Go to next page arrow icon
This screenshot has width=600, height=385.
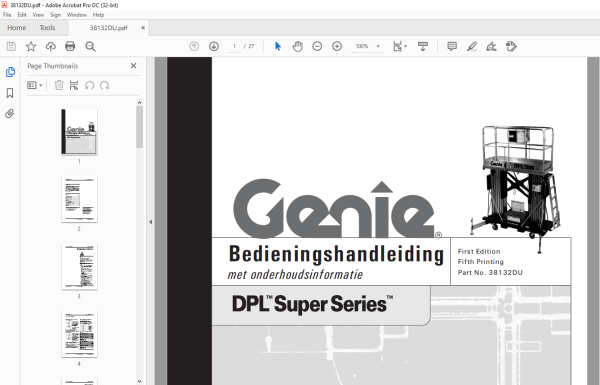click(x=214, y=46)
